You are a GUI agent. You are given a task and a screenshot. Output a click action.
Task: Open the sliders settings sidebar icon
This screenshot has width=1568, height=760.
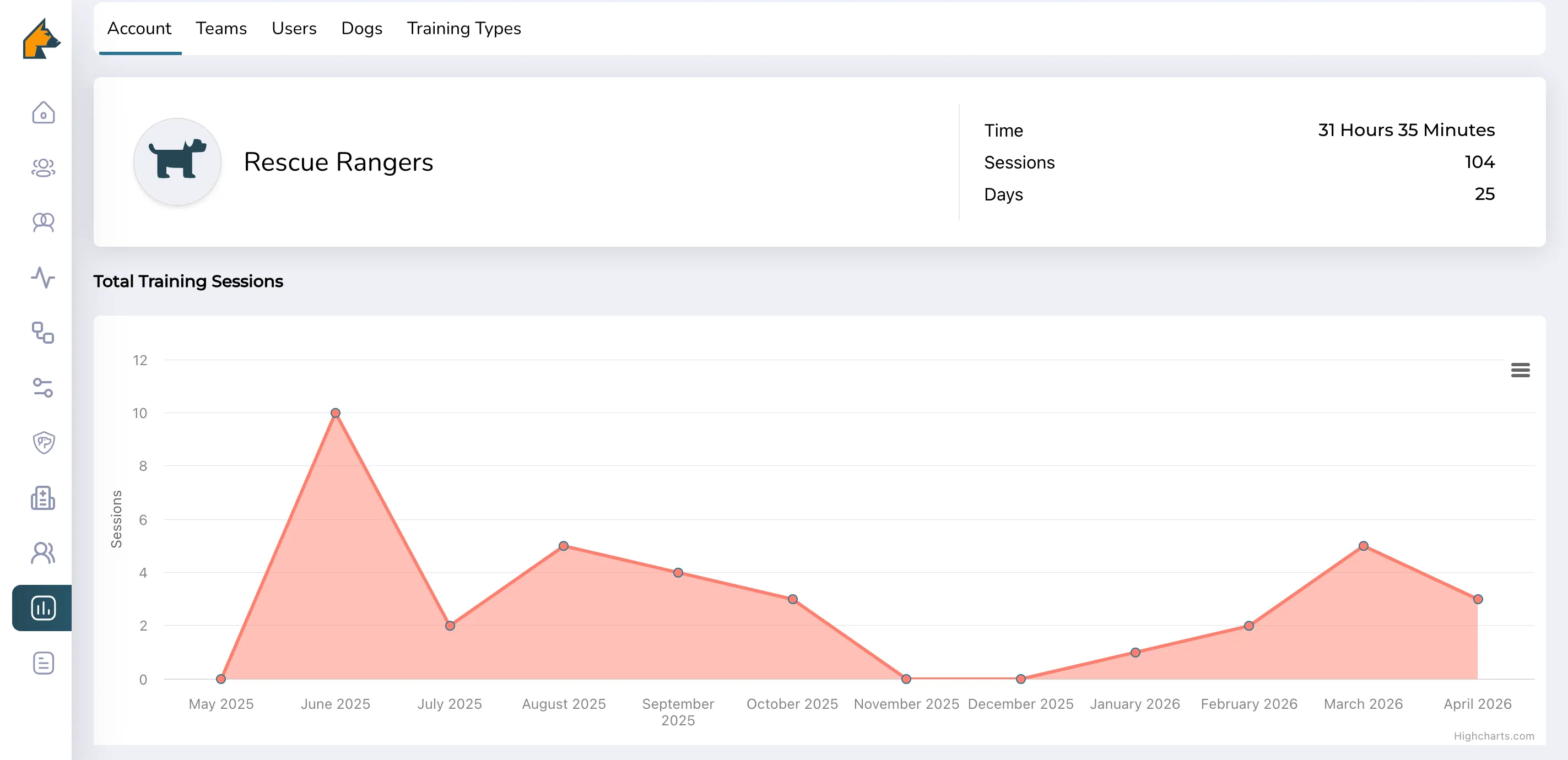pos(43,388)
